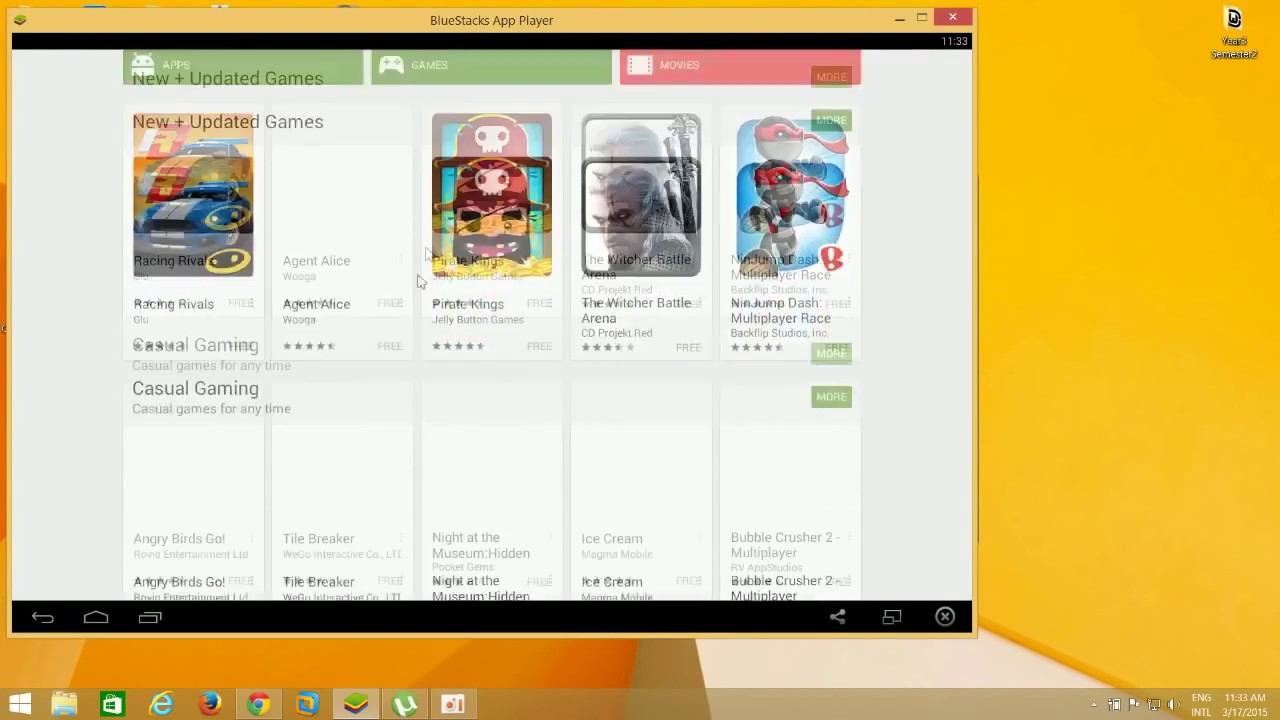Maximize the BlueStacks App Player window
The width and height of the screenshot is (1280, 720).
click(922, 18)
